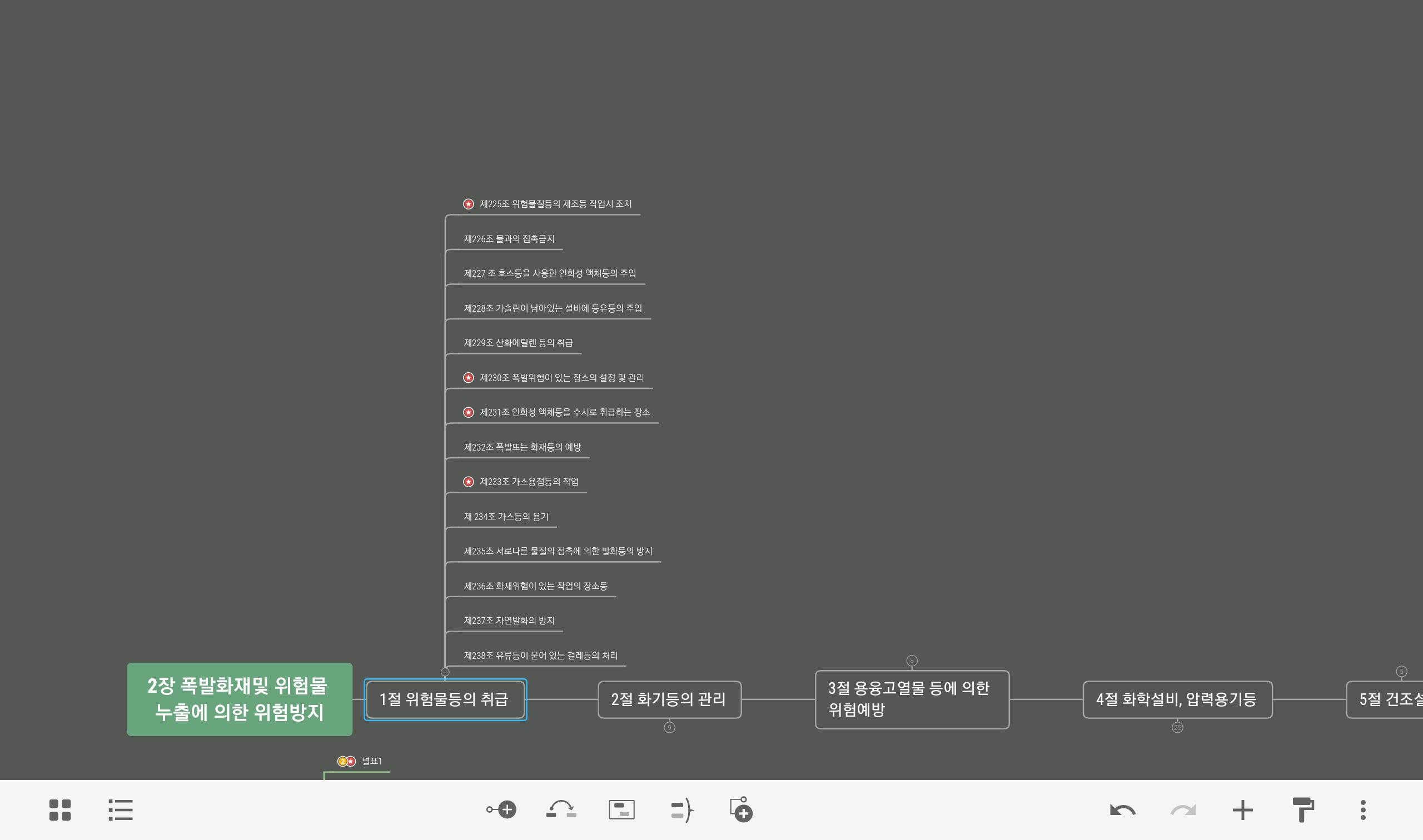Select 제236조 화재위험이 있는 작업의 장소등
1423x840 pixels.
535,587
